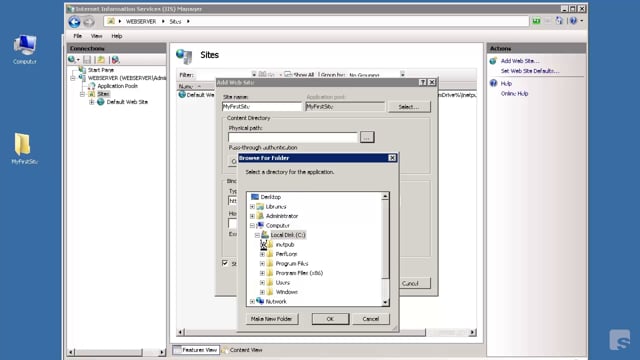Collapse the Sites node in Connections
This screenshot has height=360, width=640.
[x=82, y=94]
